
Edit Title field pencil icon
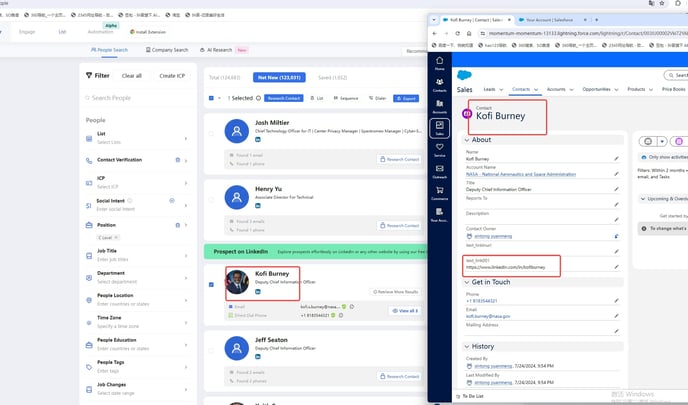616,189
